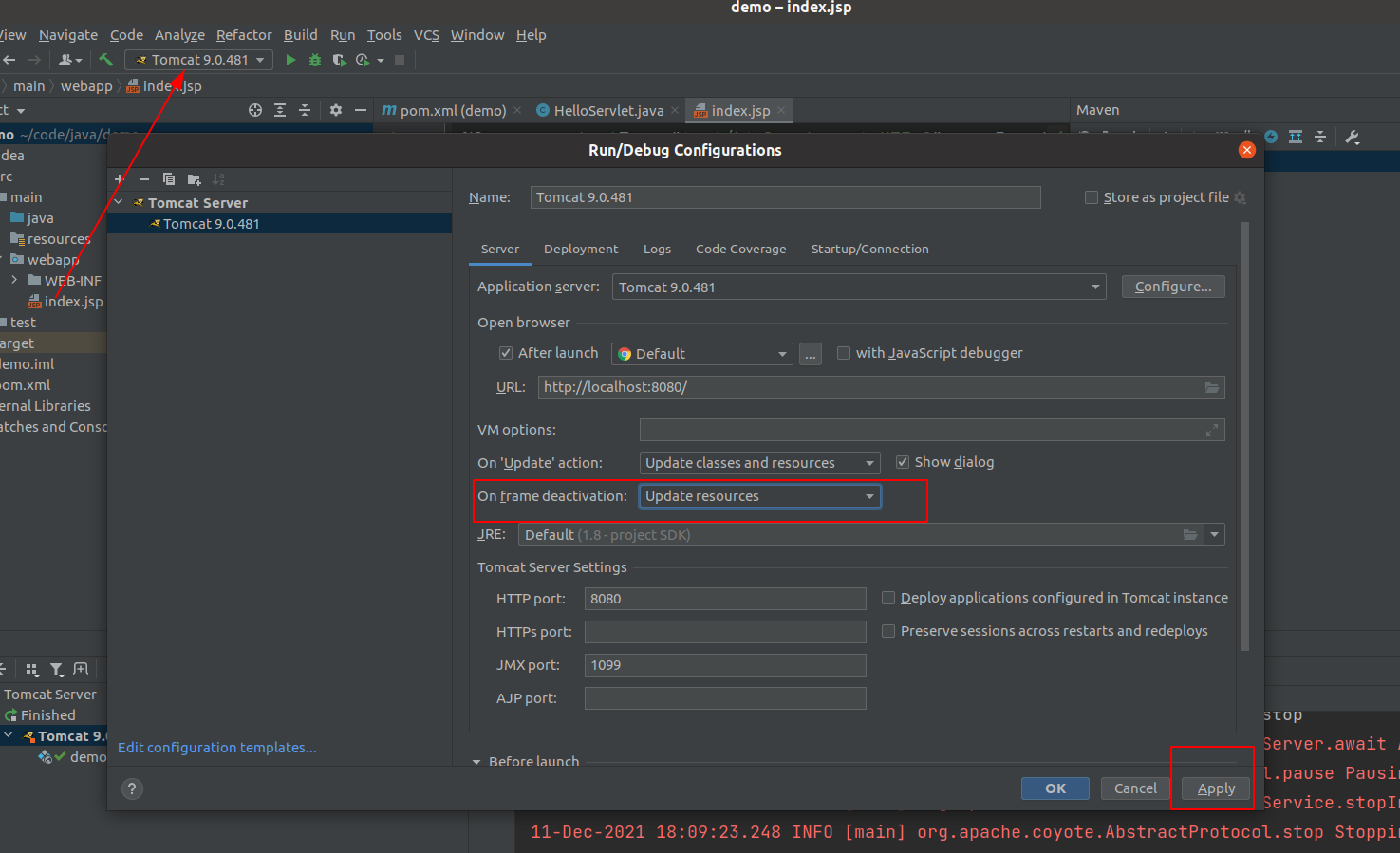The image size is (1400, 853).
Task: Open Maven settings wrench icon
Action: [1353, 137]
